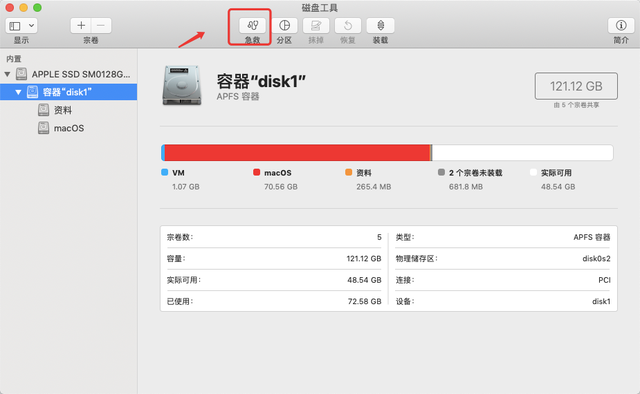Click the 资料 volume disk icon
Image resolution: width=640 pixels, height=394 pixels.
[43, 110]
